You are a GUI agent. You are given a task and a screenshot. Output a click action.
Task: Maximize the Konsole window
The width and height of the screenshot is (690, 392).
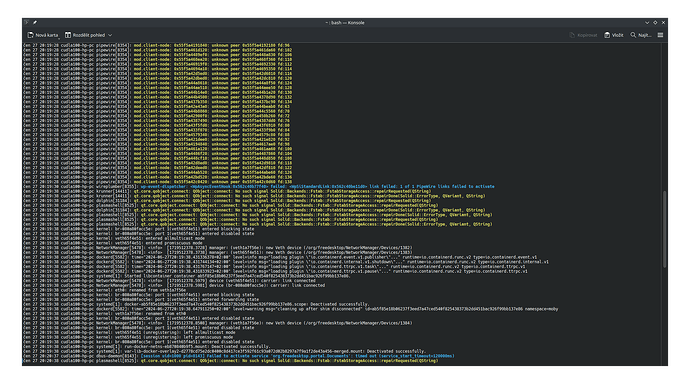click(655, 22)
